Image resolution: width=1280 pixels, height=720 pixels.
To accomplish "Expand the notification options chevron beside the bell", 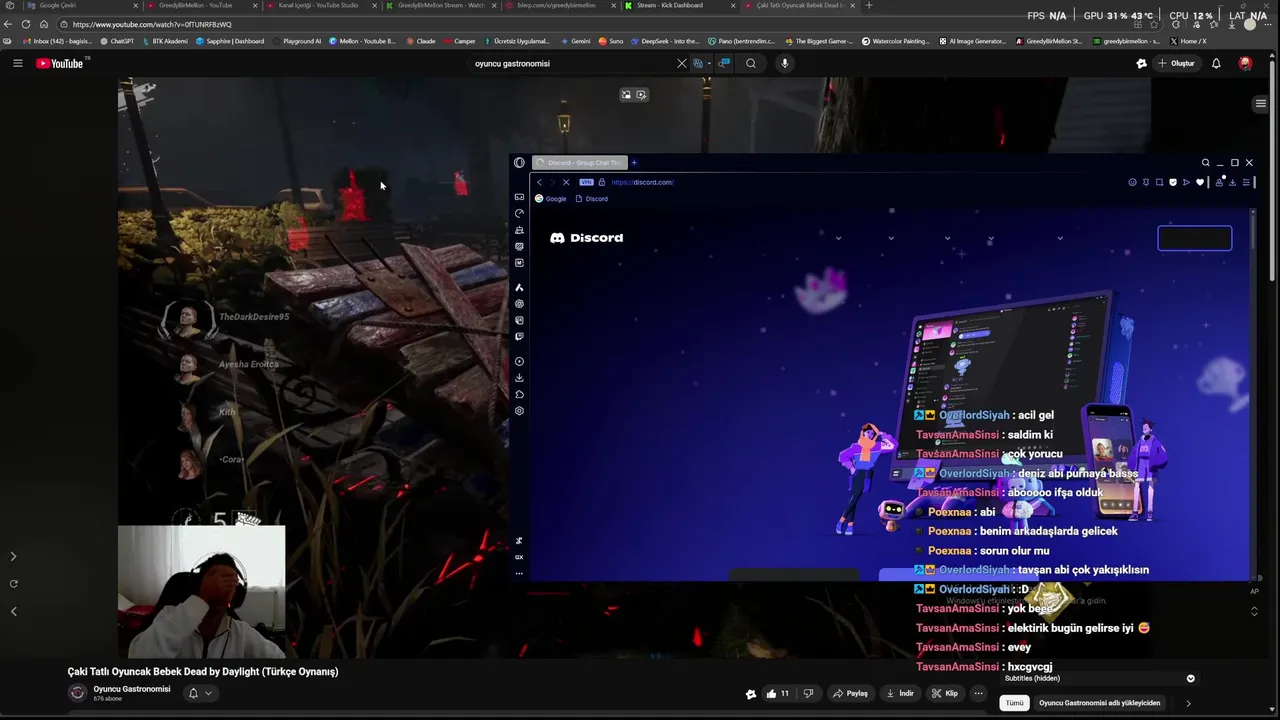I will pyautogui.click(x=208, y=693).
